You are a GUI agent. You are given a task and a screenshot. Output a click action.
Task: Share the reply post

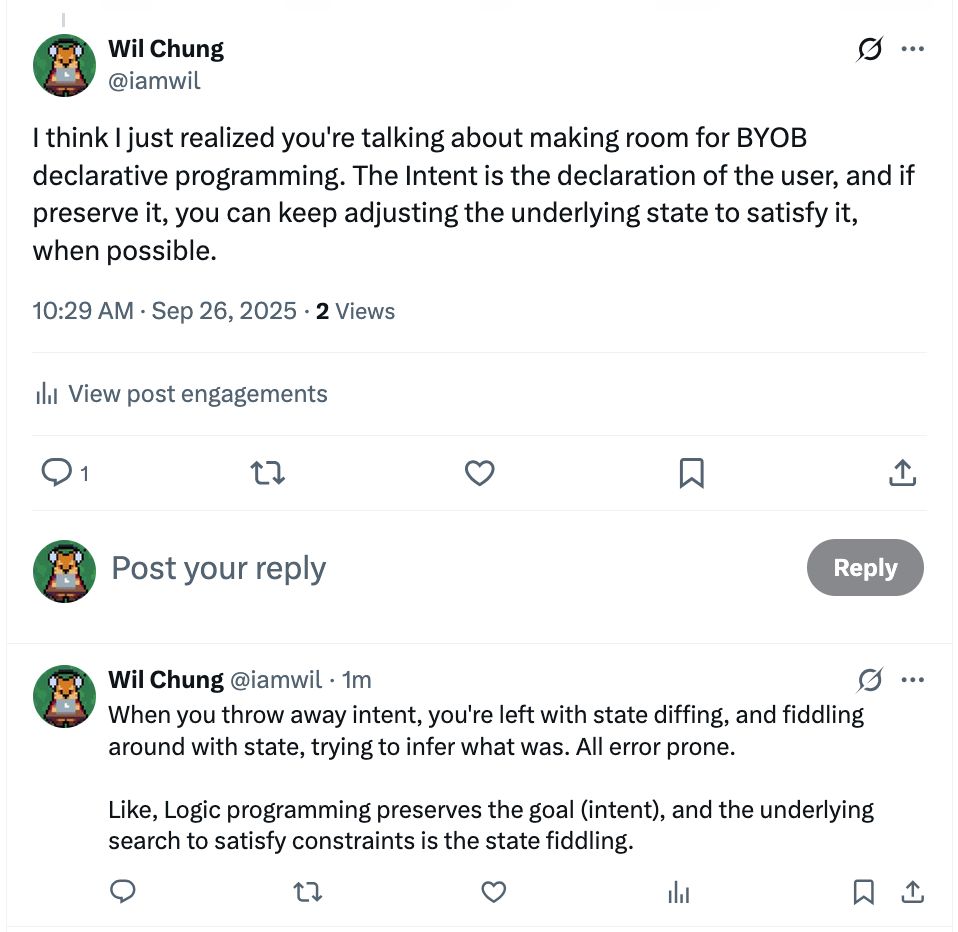coord(912,891)
